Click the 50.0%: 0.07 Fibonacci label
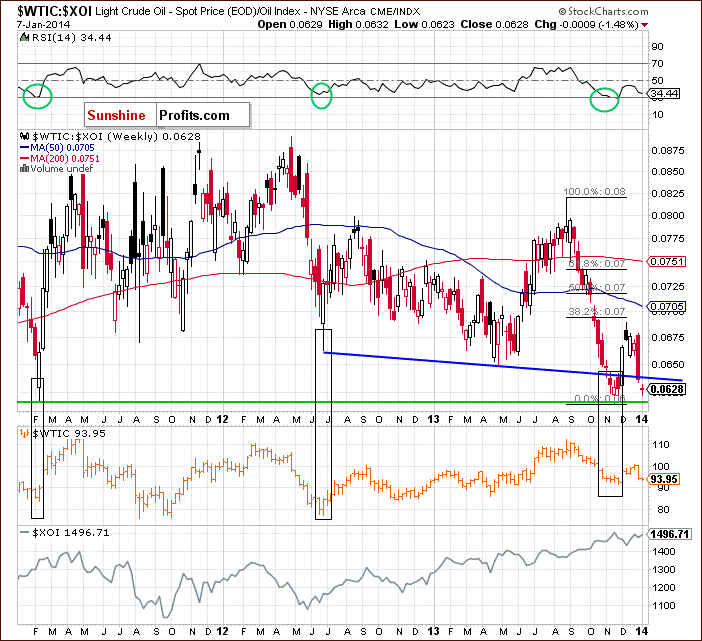 tap(597, 287)
